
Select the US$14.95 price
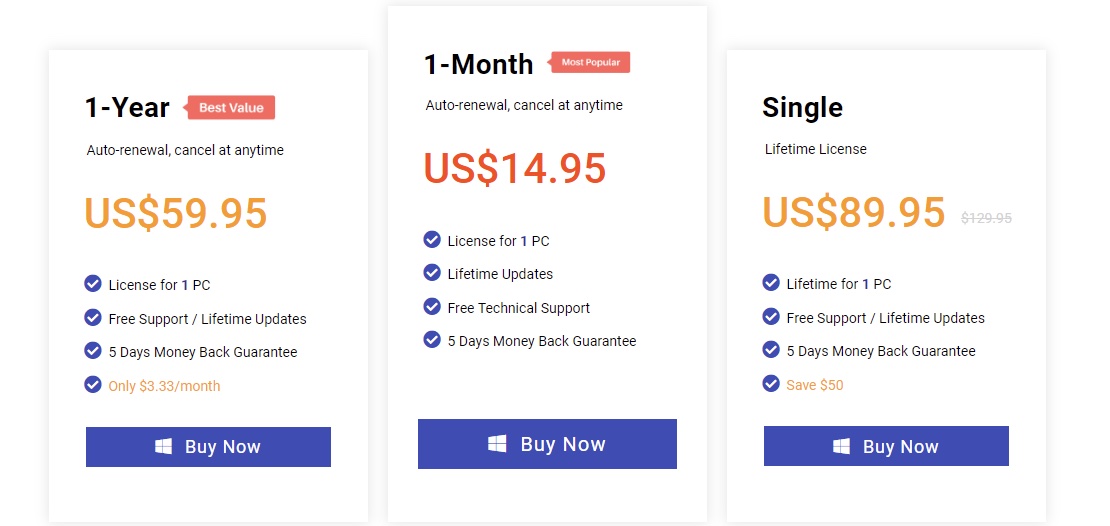click(x=515, y=168)
